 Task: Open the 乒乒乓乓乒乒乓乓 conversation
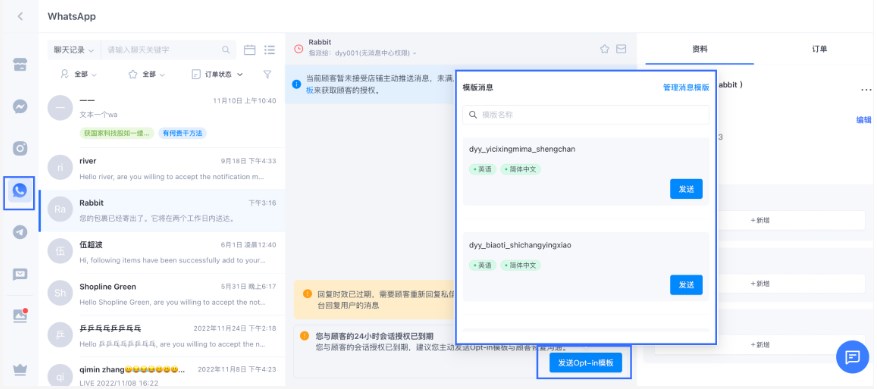pos(162,336)
